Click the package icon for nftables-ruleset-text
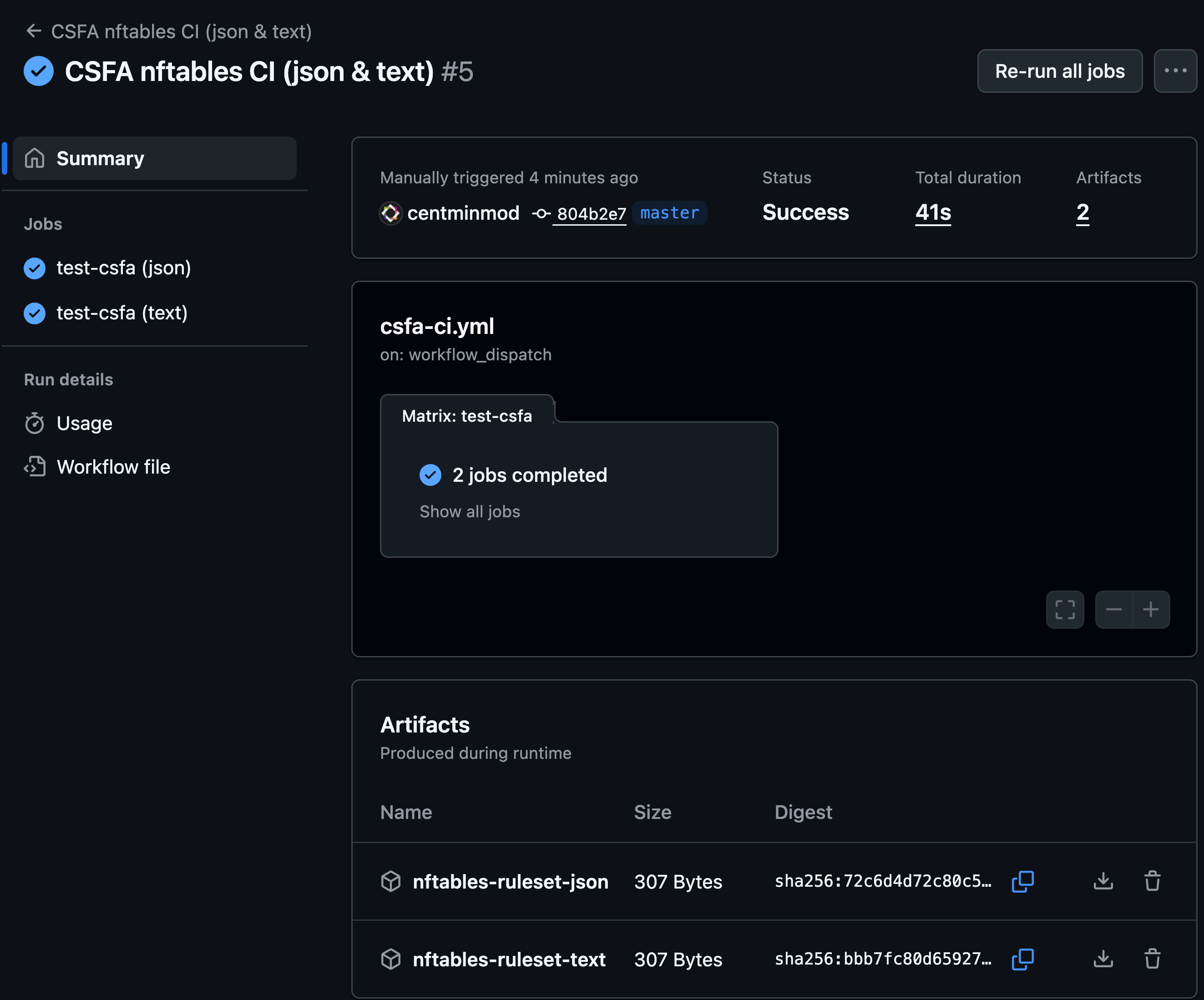Screen dimensions: 1204x1000 [391, 960]
